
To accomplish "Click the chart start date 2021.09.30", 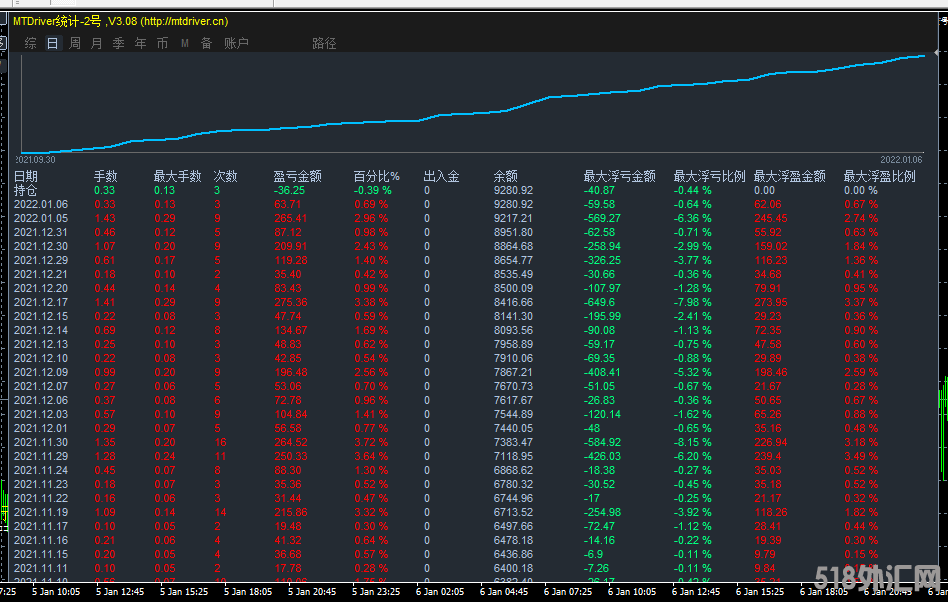I will point(35,160).
